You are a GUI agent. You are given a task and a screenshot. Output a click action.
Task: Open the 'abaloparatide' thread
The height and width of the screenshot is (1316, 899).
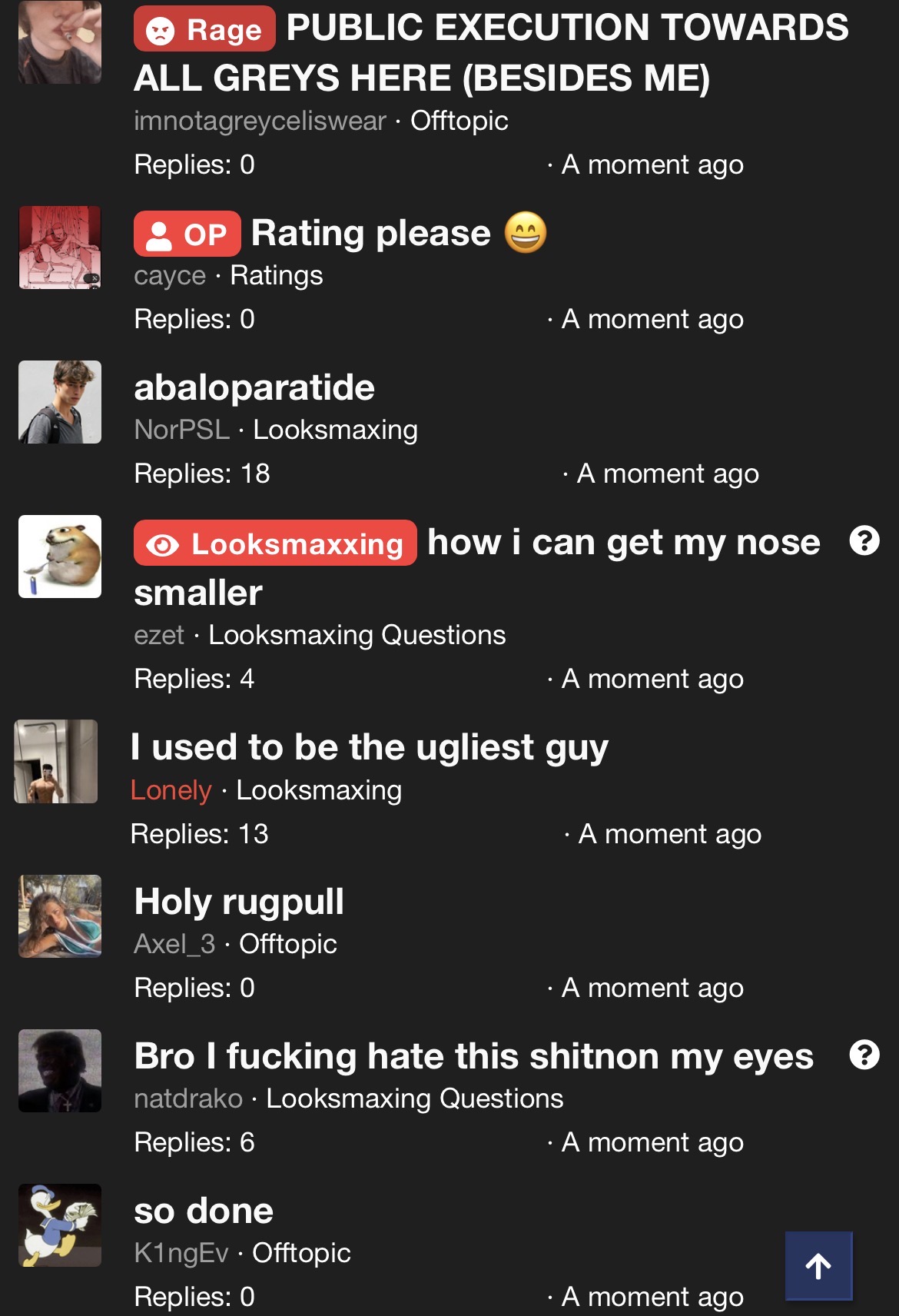tap(254, 387)
